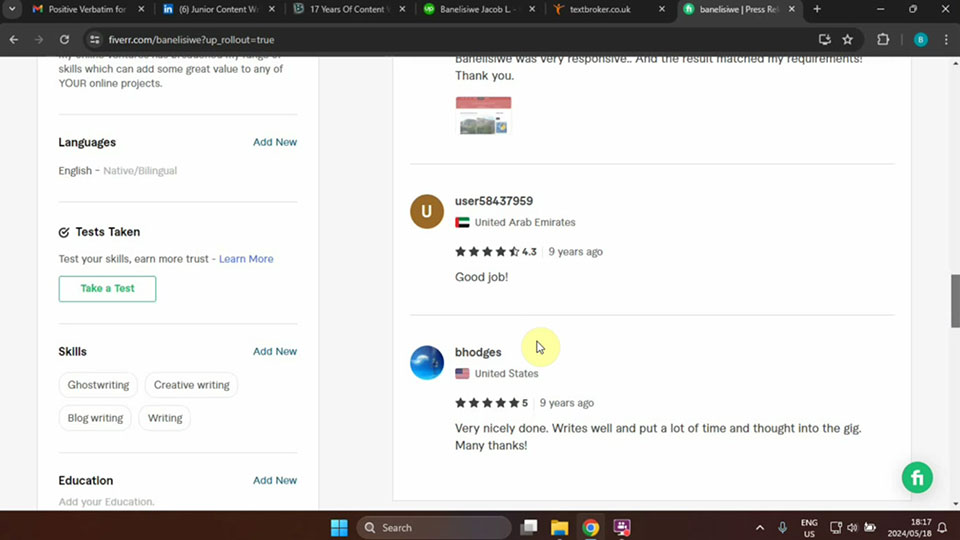The width and height of the screenshot is (960, 540).
Task: Open File Explorer from the taskbar
Action: click(x=559, y=528)
